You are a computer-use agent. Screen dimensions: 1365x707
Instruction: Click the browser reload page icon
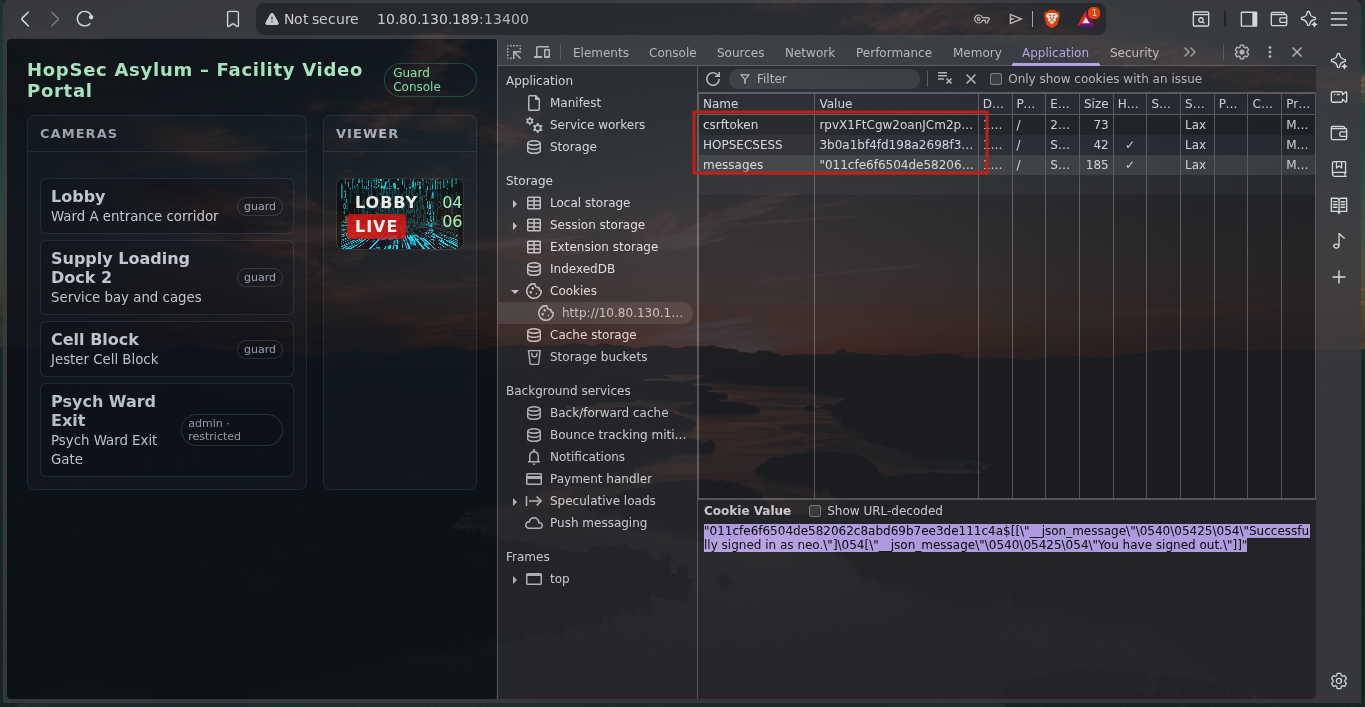85,19
